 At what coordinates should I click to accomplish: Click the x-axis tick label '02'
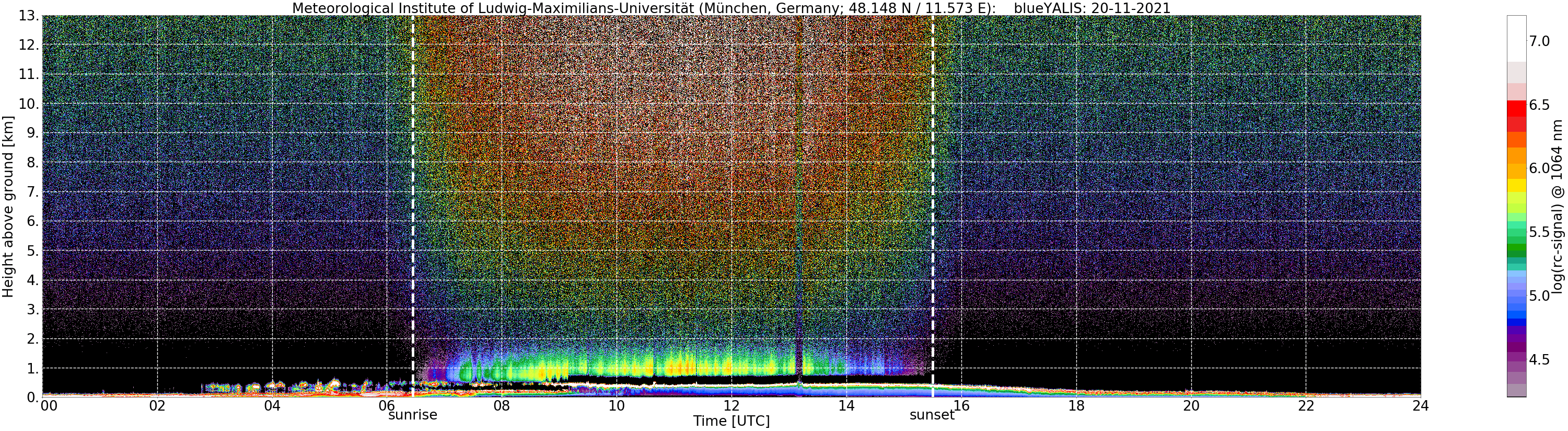pyautogui.click(x=157, y=406)
